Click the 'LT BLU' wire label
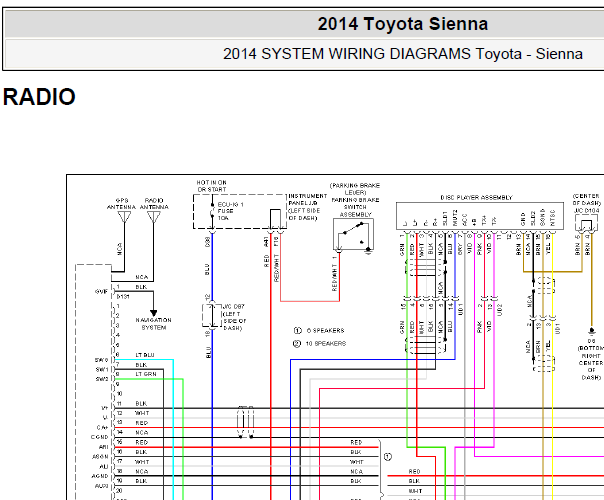The image size is (604, 500). tap(145, 355)
